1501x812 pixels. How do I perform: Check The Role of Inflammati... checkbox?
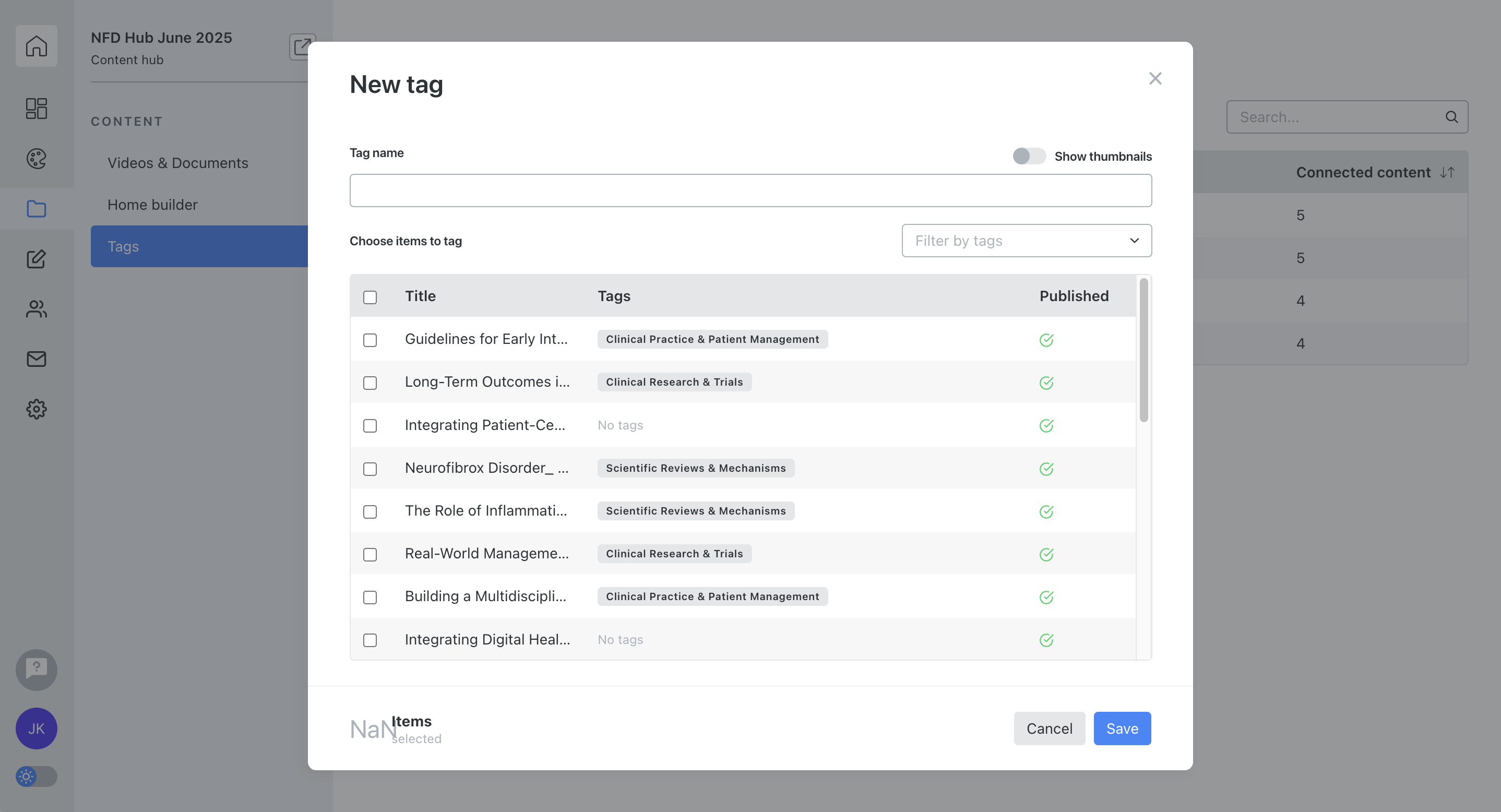[370, 511]
